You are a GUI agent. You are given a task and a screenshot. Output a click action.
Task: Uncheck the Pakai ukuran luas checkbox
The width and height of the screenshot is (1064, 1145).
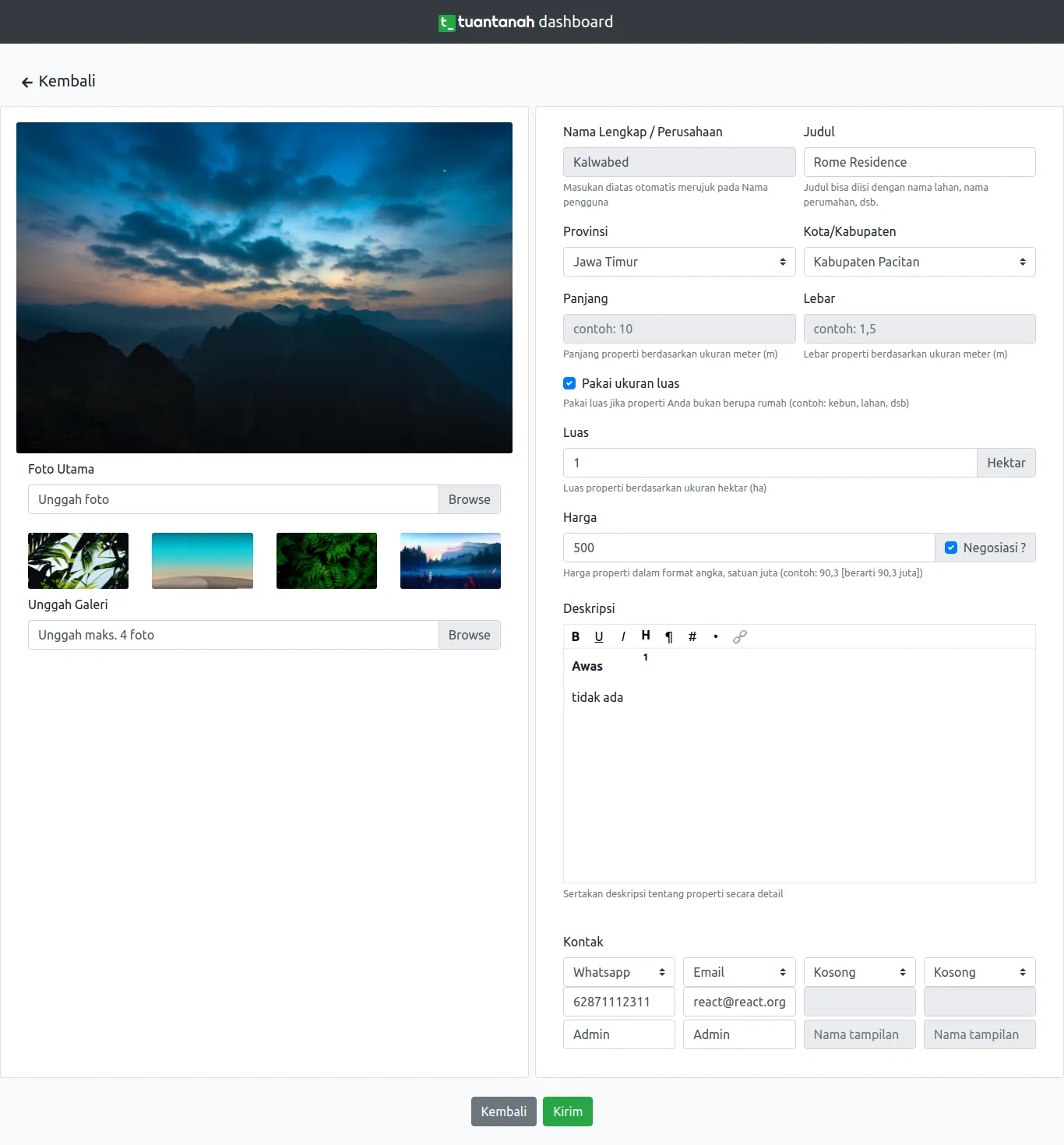569,383
